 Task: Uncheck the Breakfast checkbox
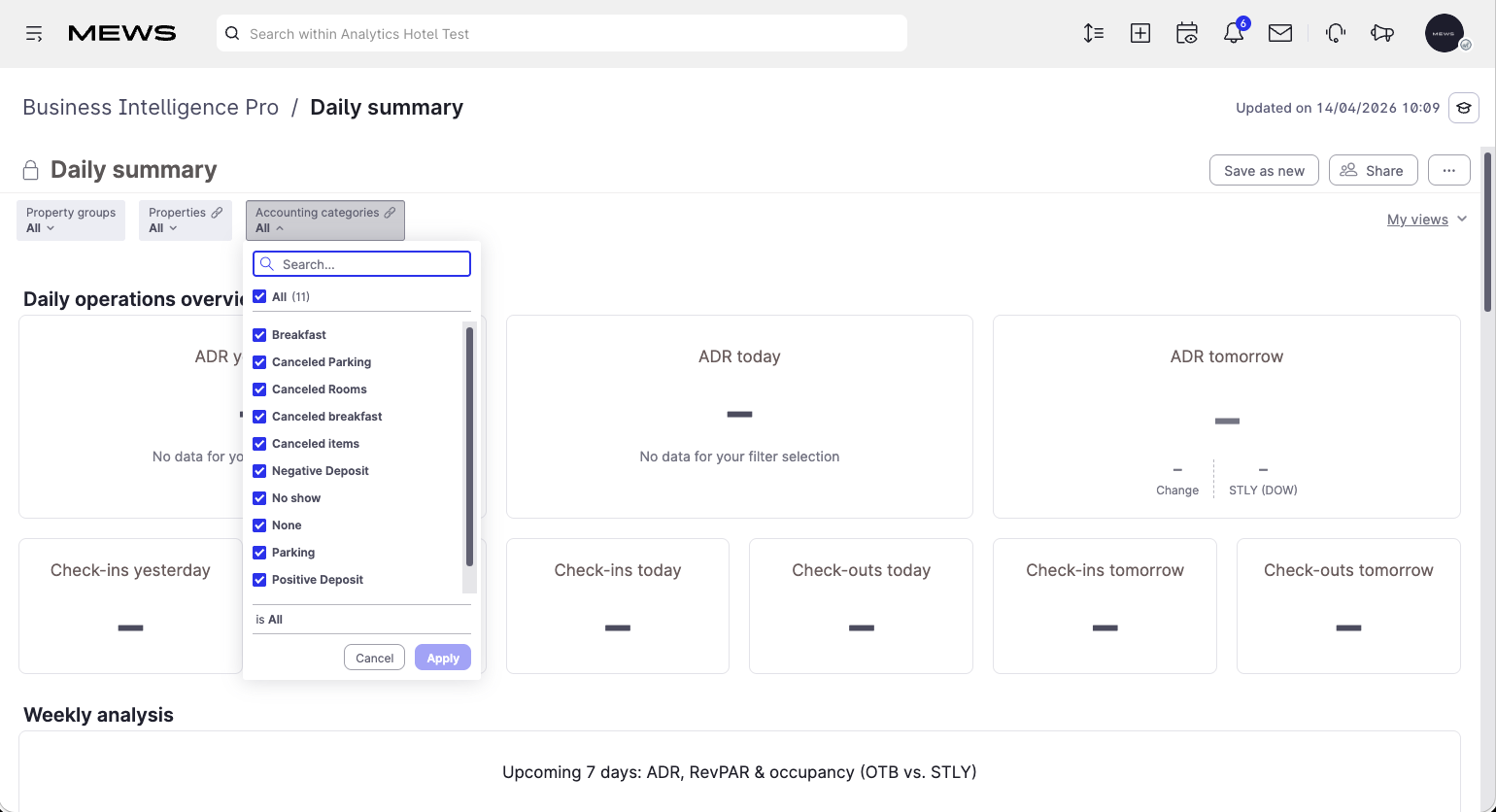[259, 335]
